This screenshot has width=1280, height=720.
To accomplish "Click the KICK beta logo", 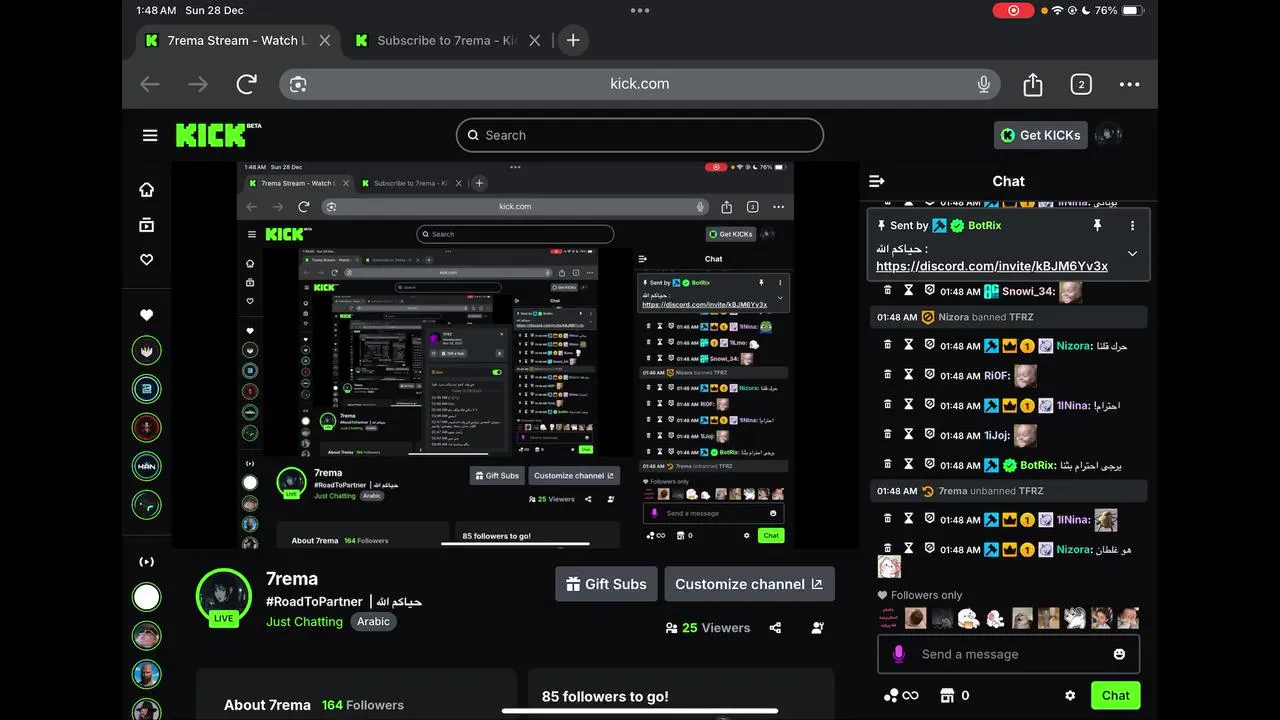I will point(218,135).
